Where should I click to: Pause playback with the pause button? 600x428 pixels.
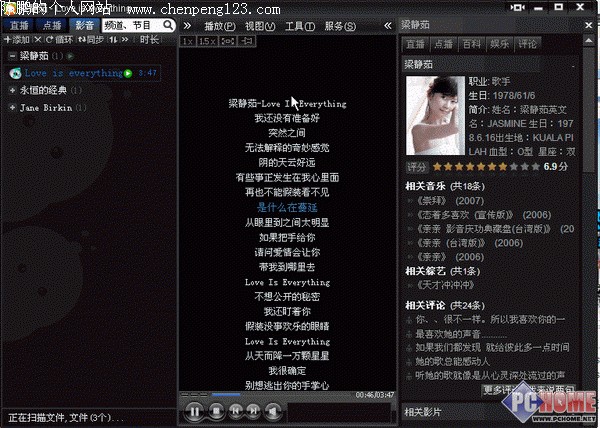click(194, 410)
